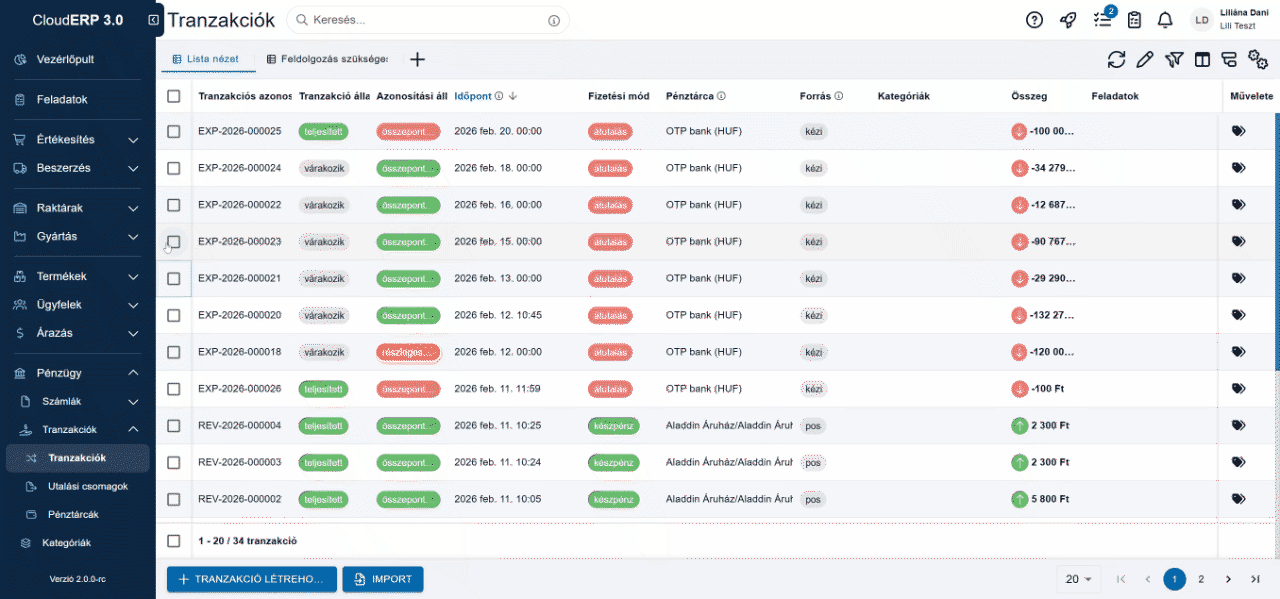Click the rocket icon in header

pyautogui.click(x=1068, y=20)
